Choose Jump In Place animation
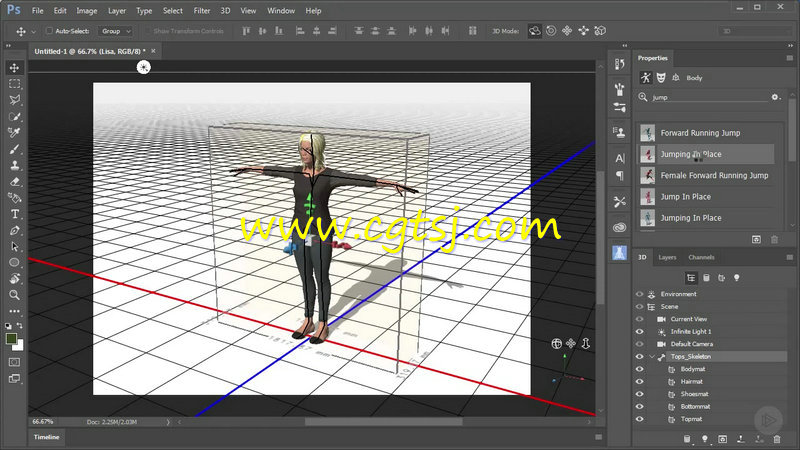The image size is (800, 450). tap(706, 197)
